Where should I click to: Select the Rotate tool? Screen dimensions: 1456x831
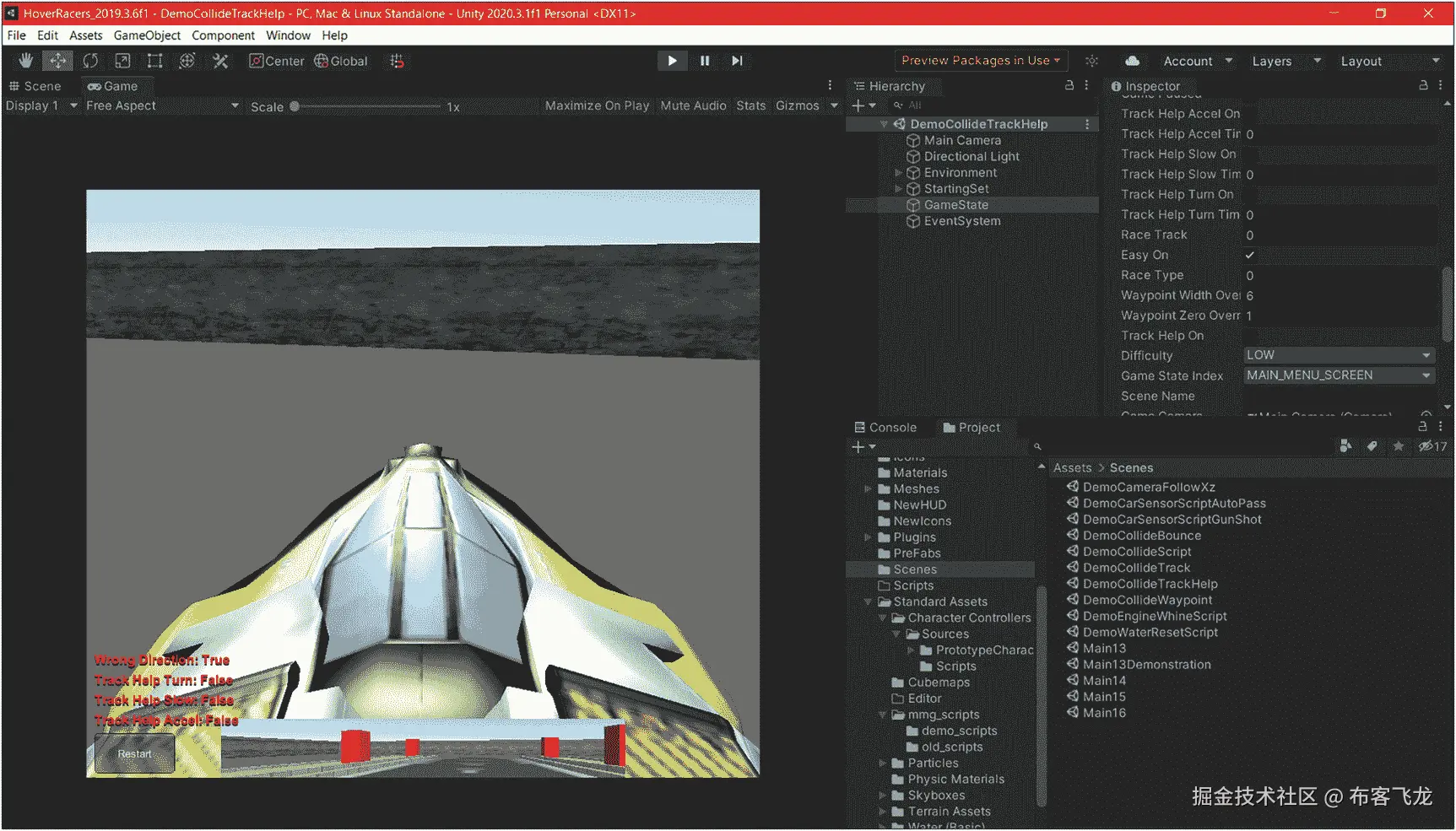point(90,60)
